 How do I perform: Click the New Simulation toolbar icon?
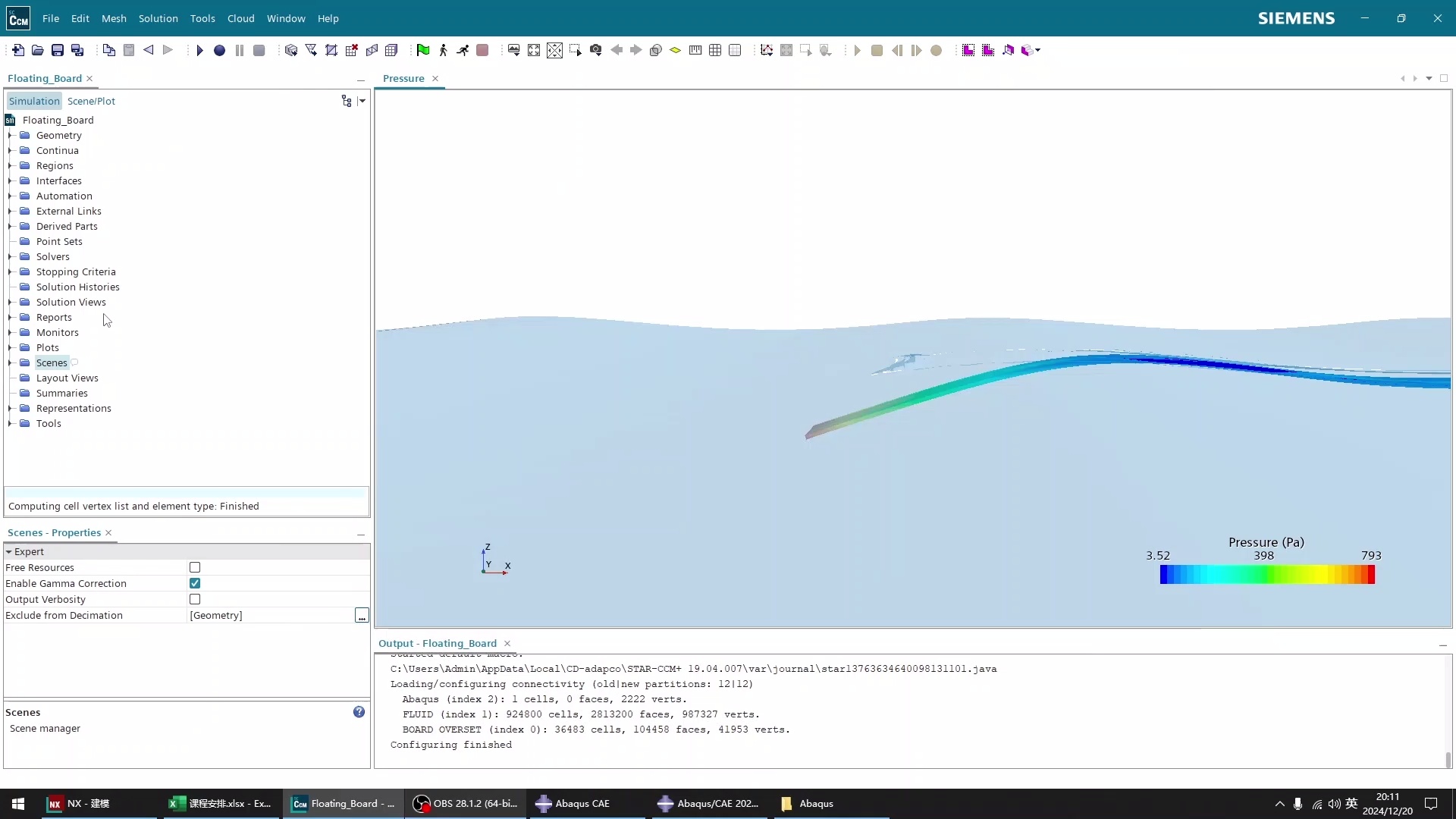17,50
